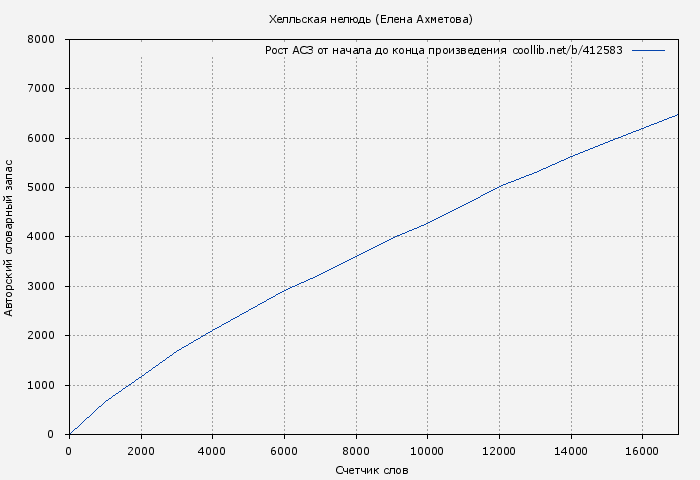Click the curve's right end near 17000 words
The image size is (700, 480).
[x=676, y=115]
